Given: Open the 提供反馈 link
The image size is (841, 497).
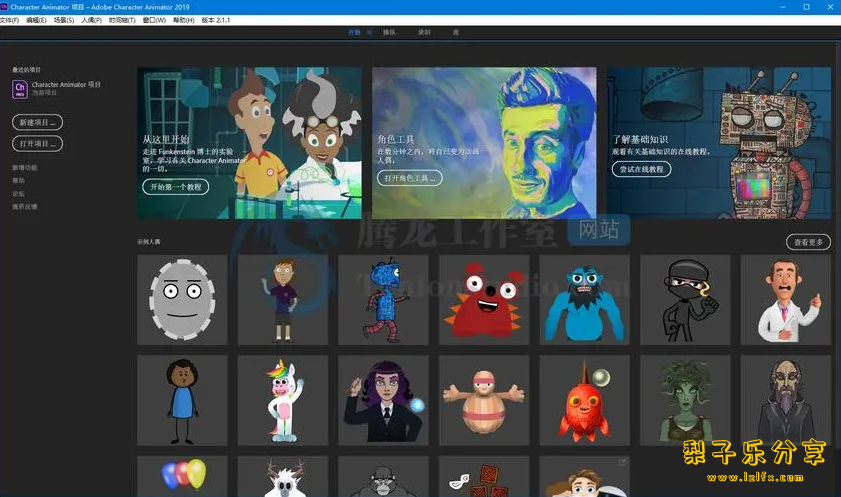Looking at the screenshot, I should coord(25,206).
